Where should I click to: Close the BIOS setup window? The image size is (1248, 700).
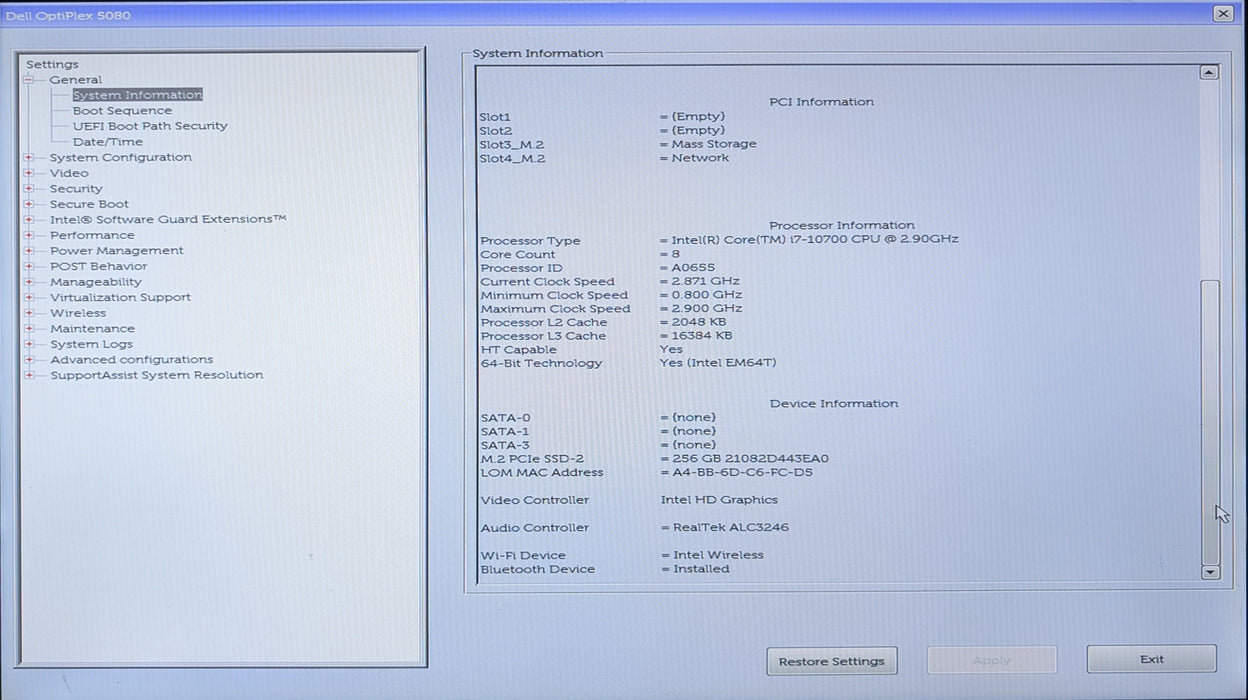click(x=1223, y=14)
